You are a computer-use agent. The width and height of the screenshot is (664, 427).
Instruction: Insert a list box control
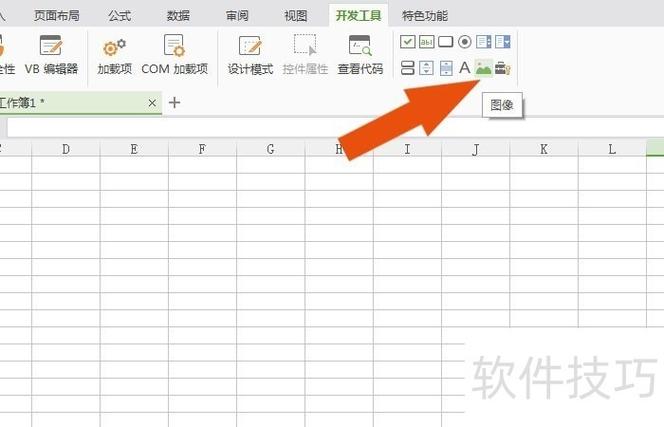coord(484,42)
